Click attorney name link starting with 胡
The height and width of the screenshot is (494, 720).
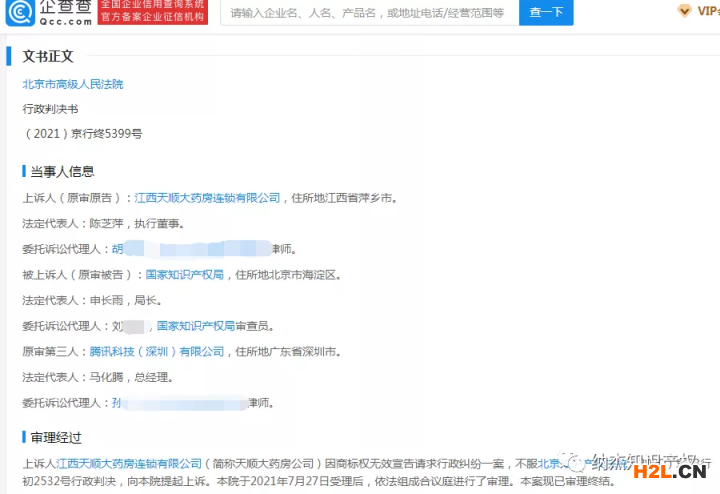pos(117,248)
